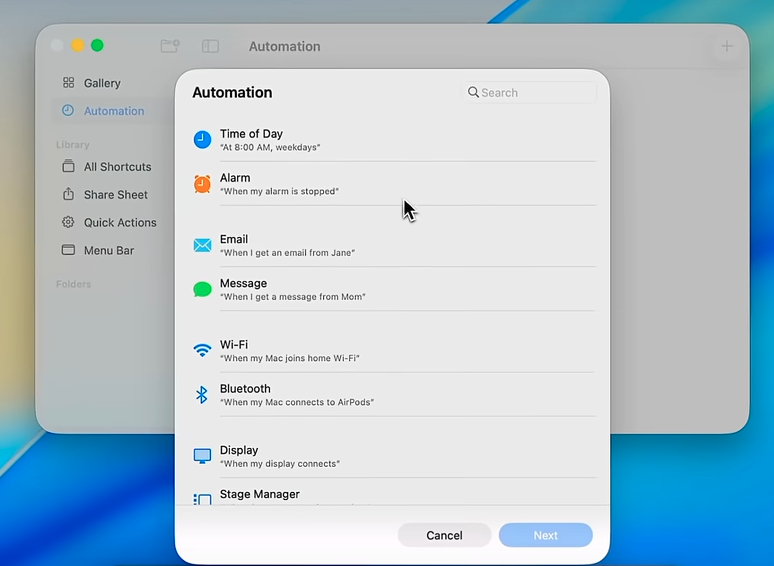The width and height of the screenshot is (774, 566).
Task: Click the Gallery grid icon in sidebar
Action: 69,82
